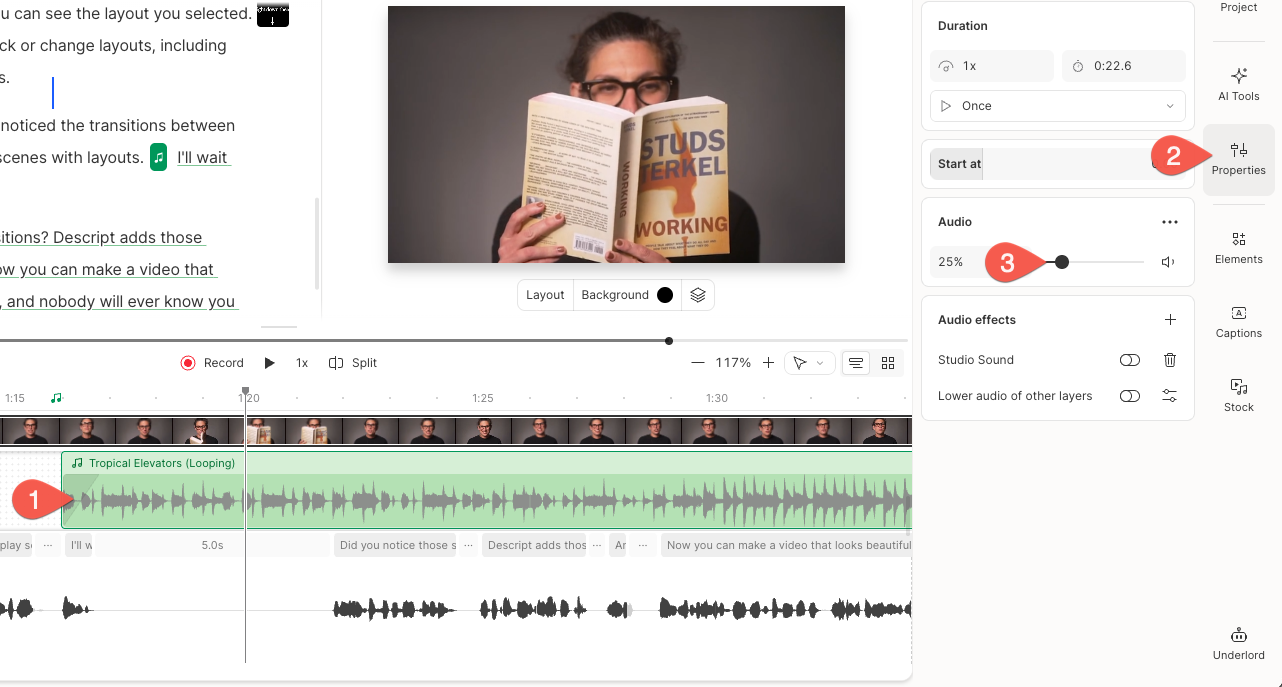
Task: Open the Captions panel
Action: [1238, 321]
